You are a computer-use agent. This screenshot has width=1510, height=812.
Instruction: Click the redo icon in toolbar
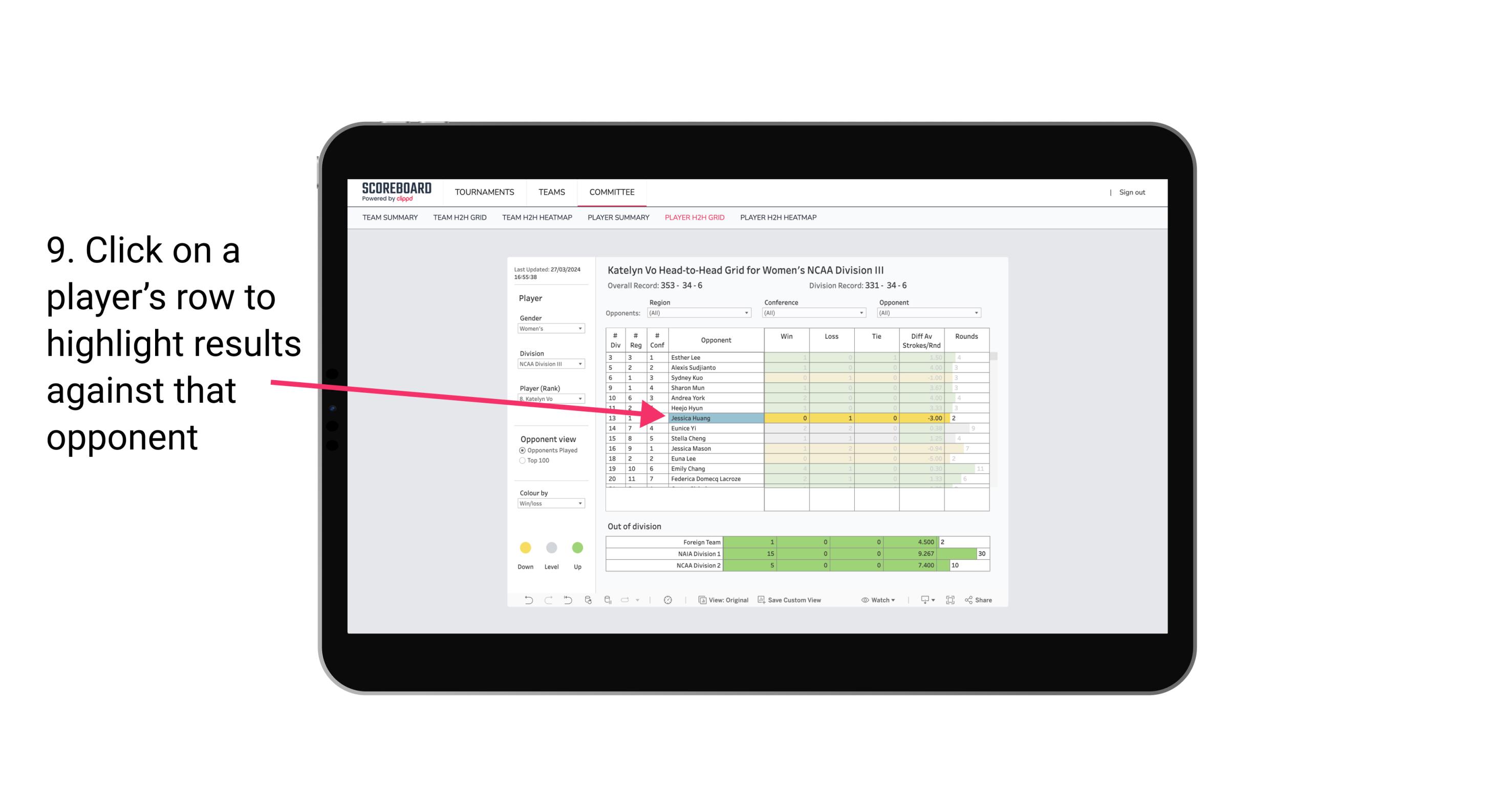(548, 600)
